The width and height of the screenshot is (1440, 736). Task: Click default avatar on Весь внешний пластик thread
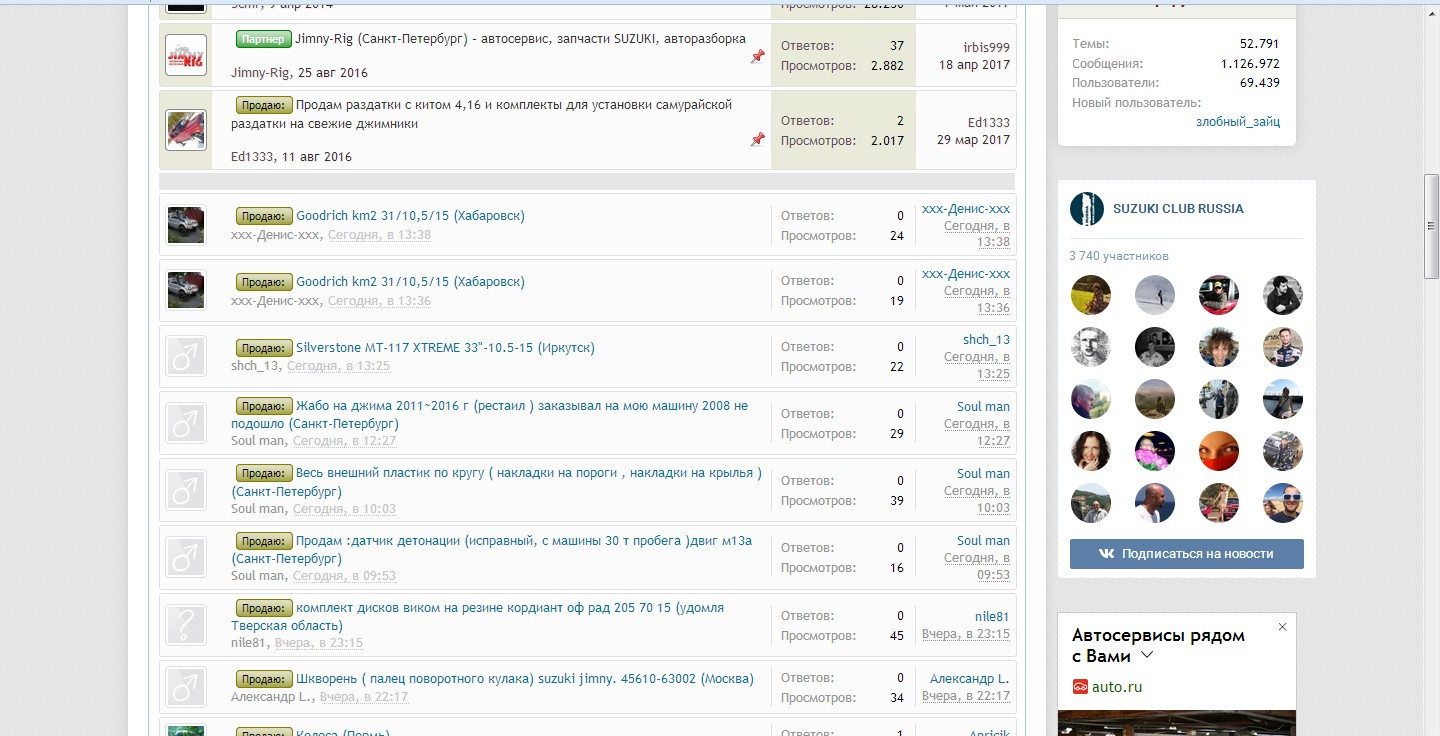[186, 490]
